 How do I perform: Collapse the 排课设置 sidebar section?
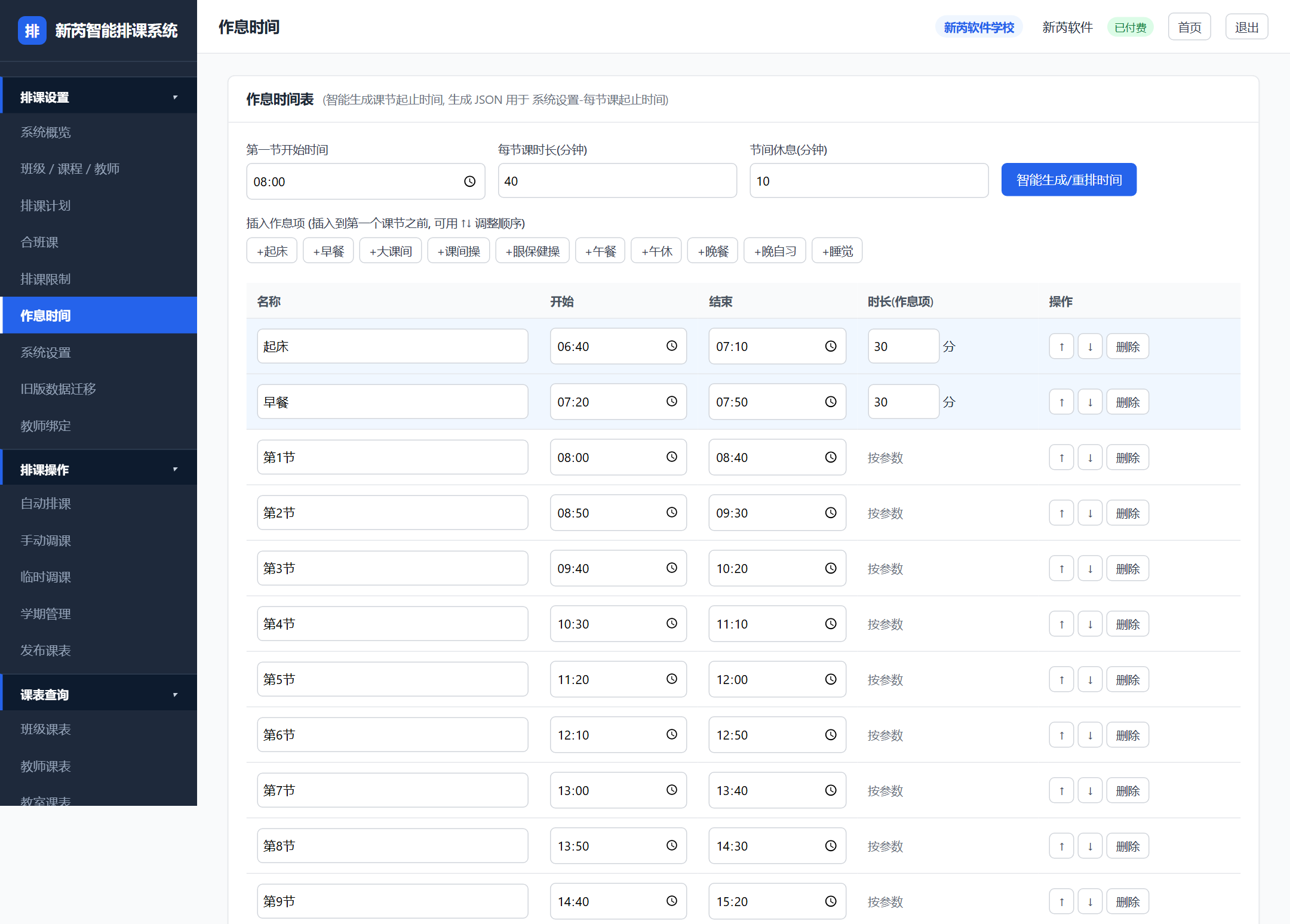[x=99, y=97]
